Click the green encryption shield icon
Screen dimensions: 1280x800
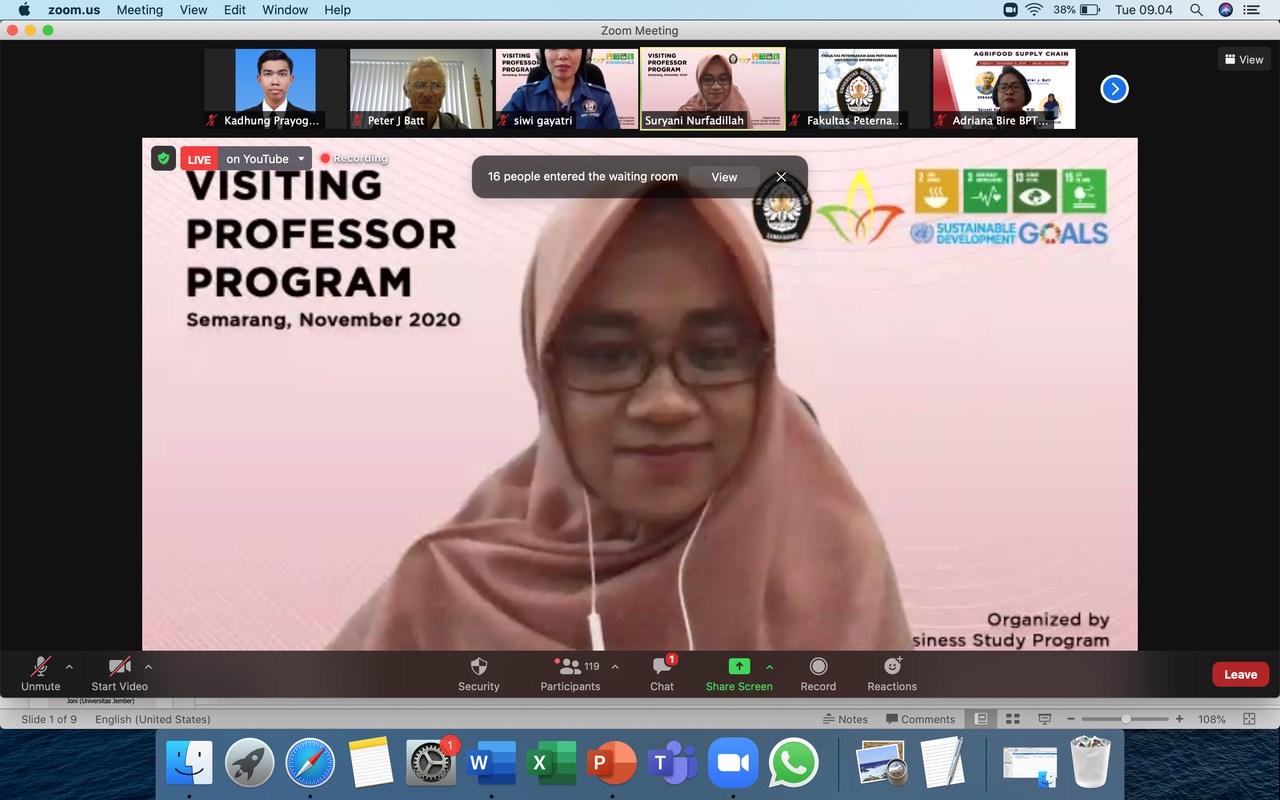tap(163, 159)
